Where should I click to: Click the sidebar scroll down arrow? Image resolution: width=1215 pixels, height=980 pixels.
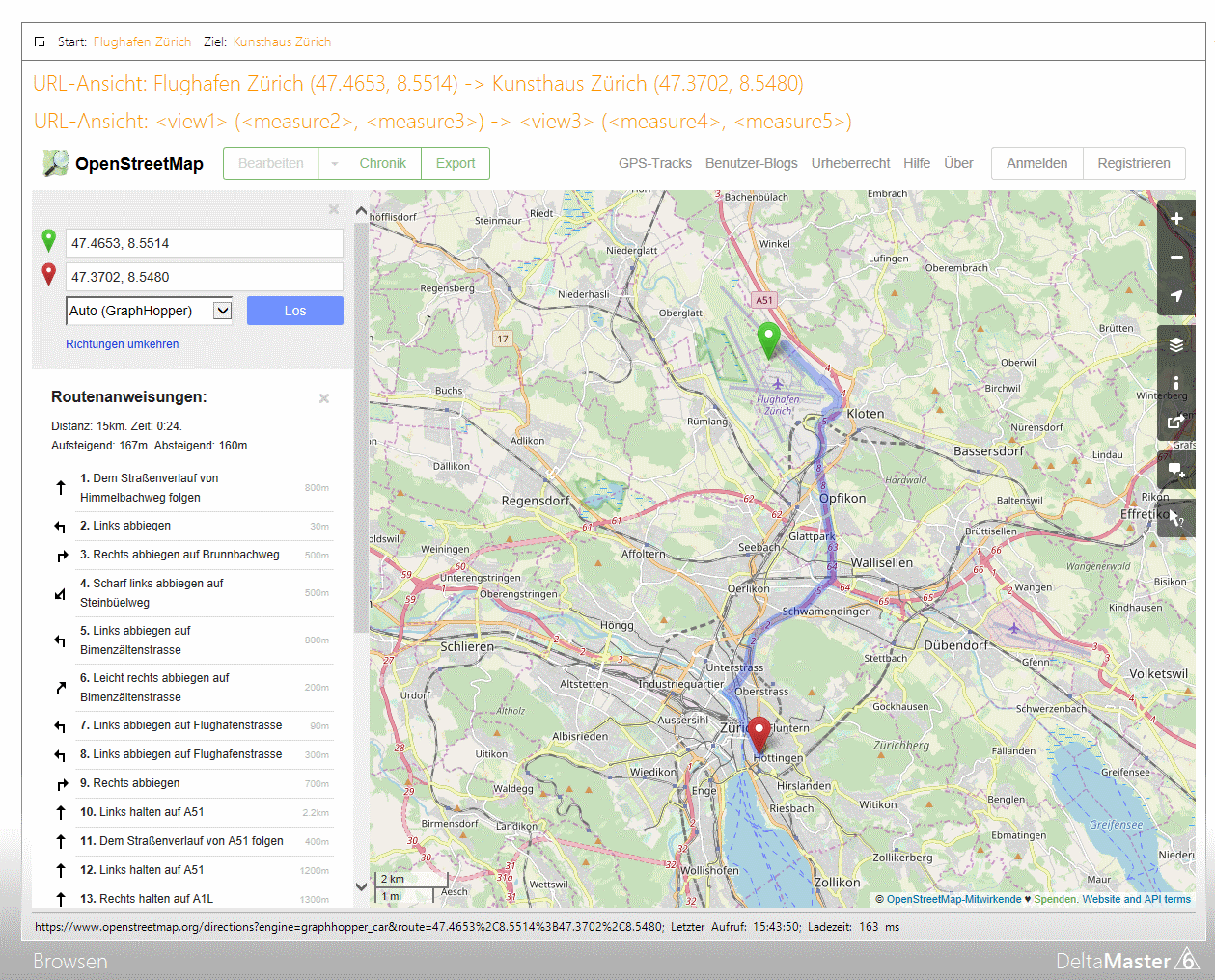click(x=361, y=885)
